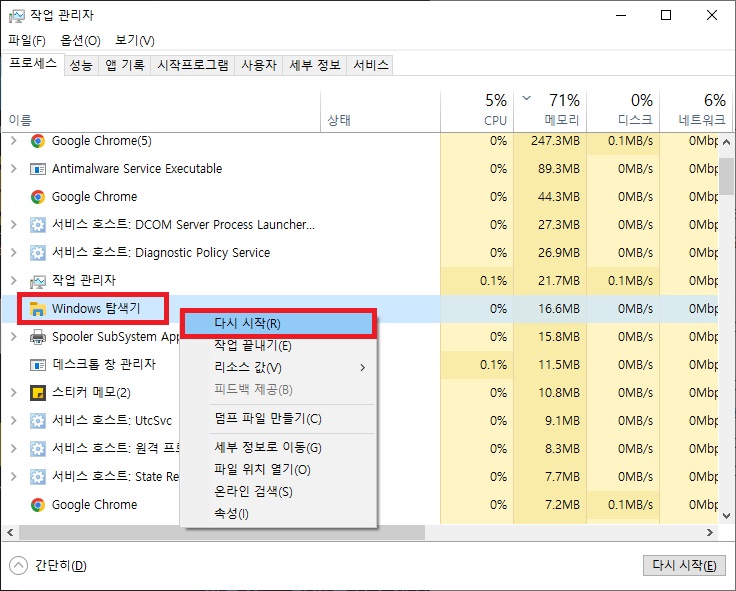Image resolution: width=736 pixels, height=591 pixels.
Task: Open 속성(I) from context menu
Action: coord(279,514)
